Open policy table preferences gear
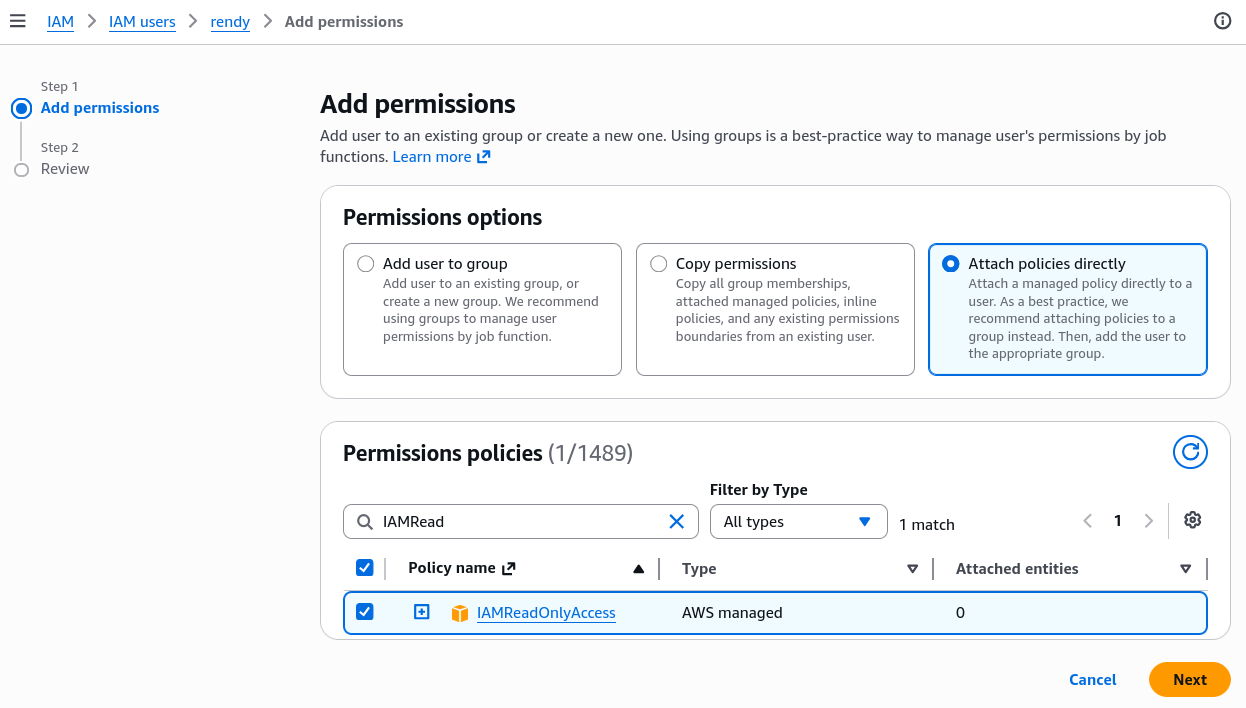Image resolution: width=1246 pixels, height=708 pixels. pyautogui.click(x=1192, y=520)
